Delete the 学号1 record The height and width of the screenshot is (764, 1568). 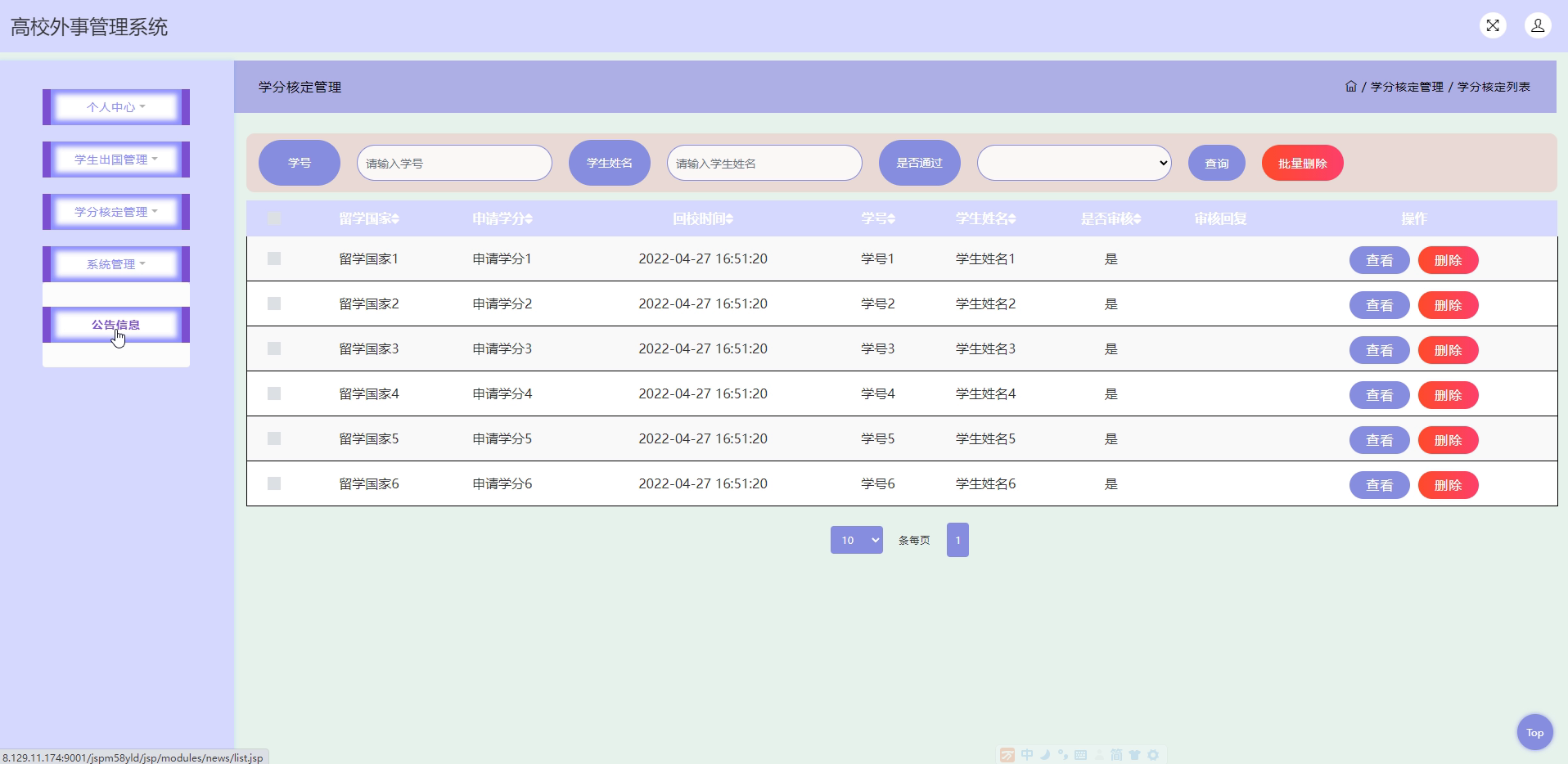(x=1448, y=260)
